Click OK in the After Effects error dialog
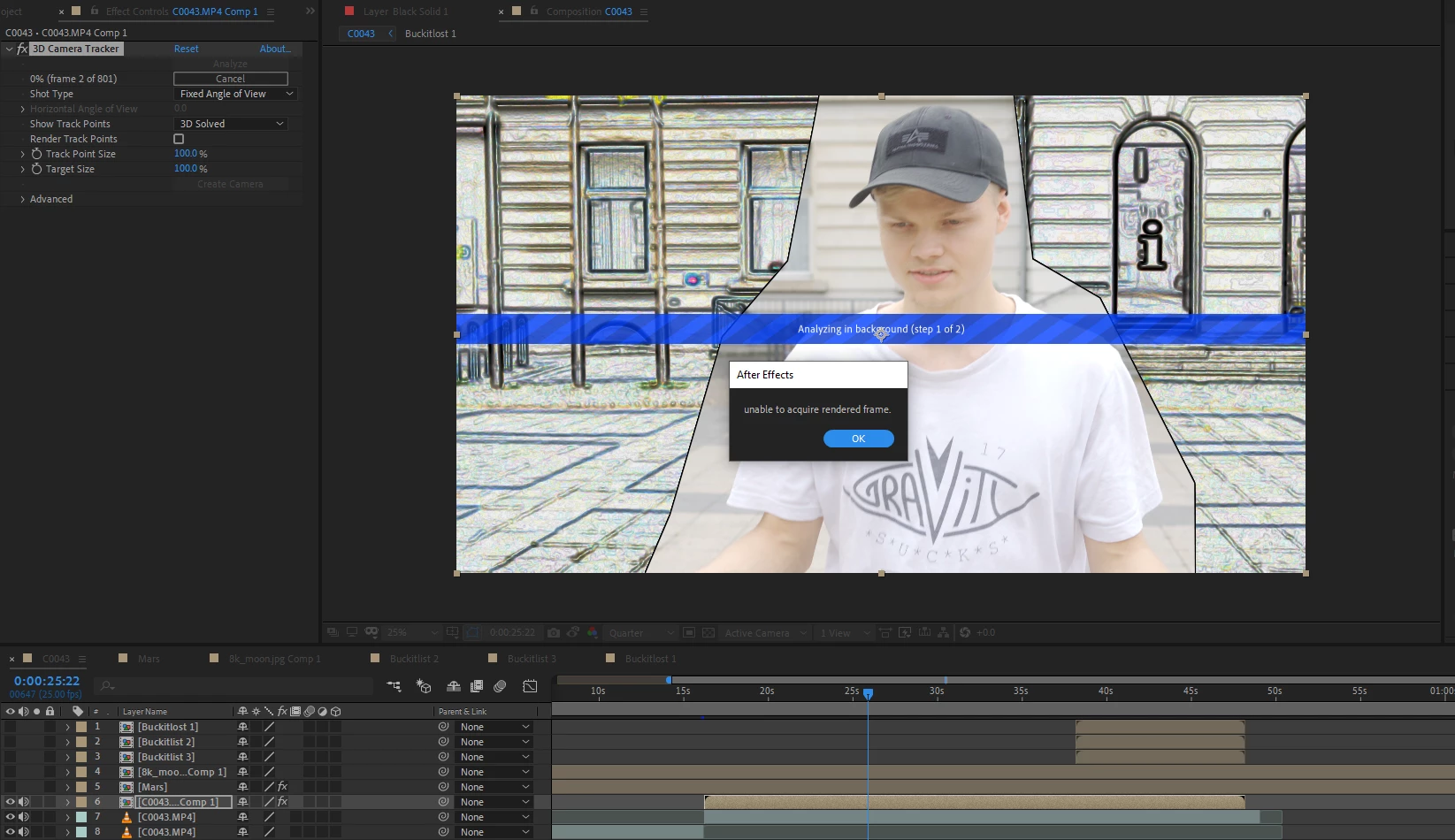 858,439
